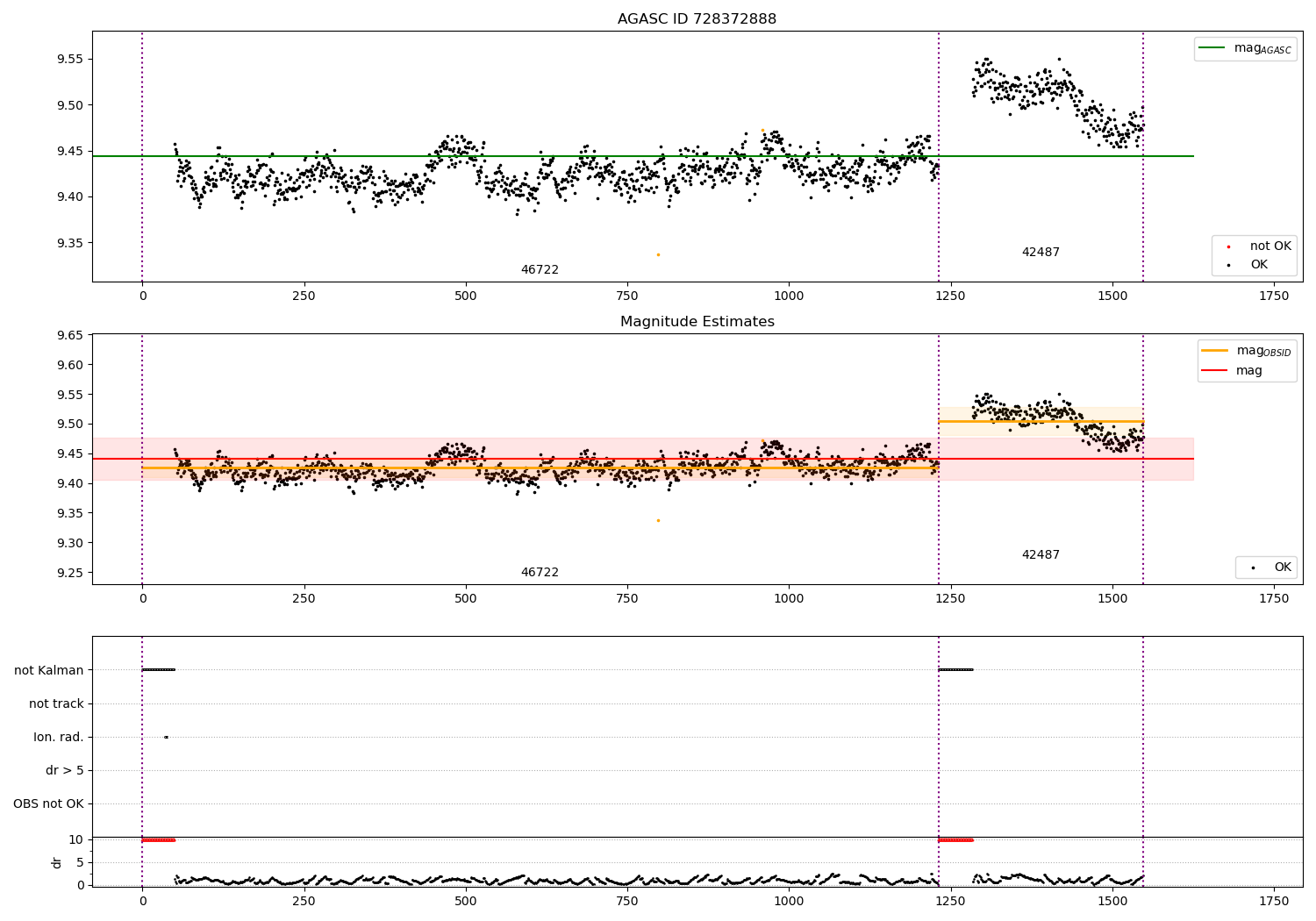
Task: Click the 9.65 y-axis tick in middle plot
Action: 69,335
